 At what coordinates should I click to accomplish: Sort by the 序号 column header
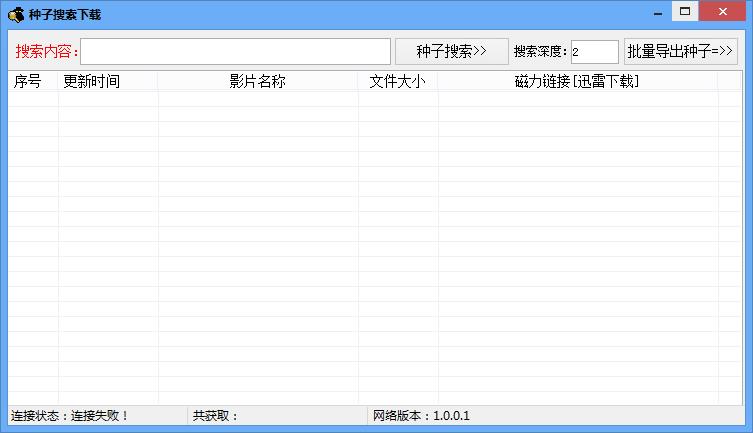28,82
